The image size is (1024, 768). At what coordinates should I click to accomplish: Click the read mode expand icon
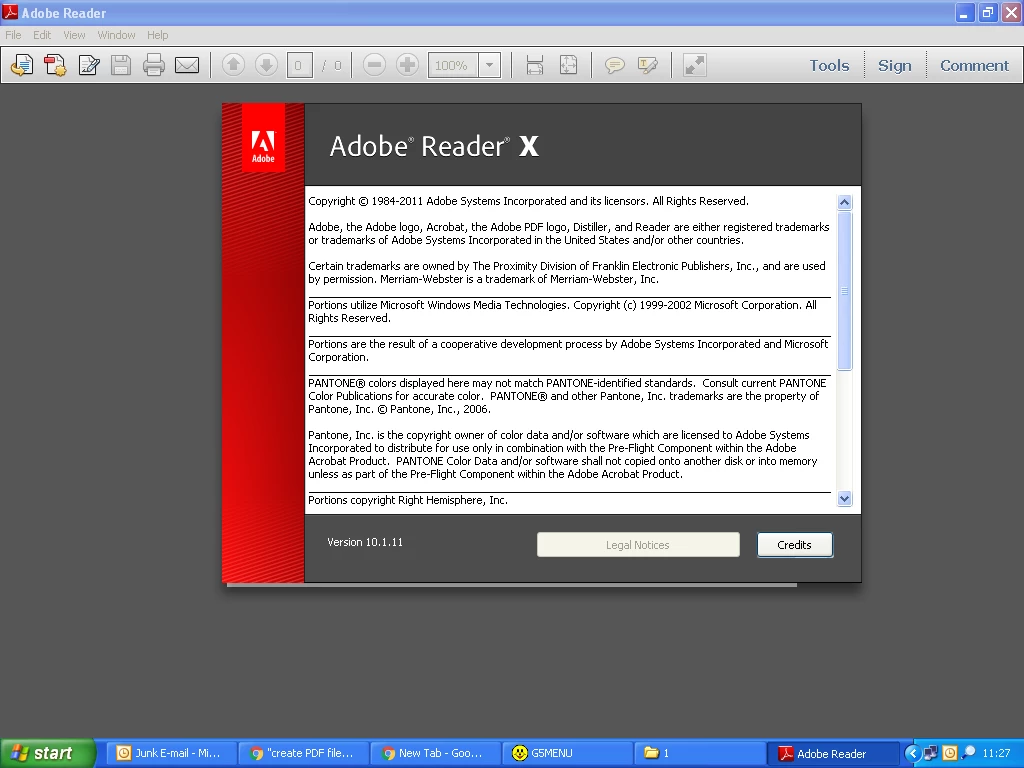[695, 65]
